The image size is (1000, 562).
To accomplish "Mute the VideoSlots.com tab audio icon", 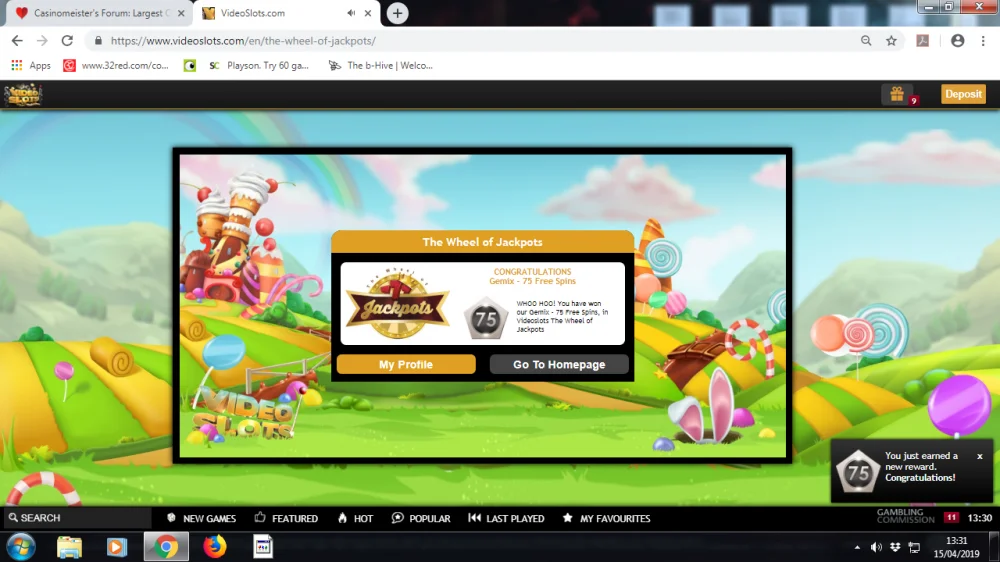I will coord(351,13).
